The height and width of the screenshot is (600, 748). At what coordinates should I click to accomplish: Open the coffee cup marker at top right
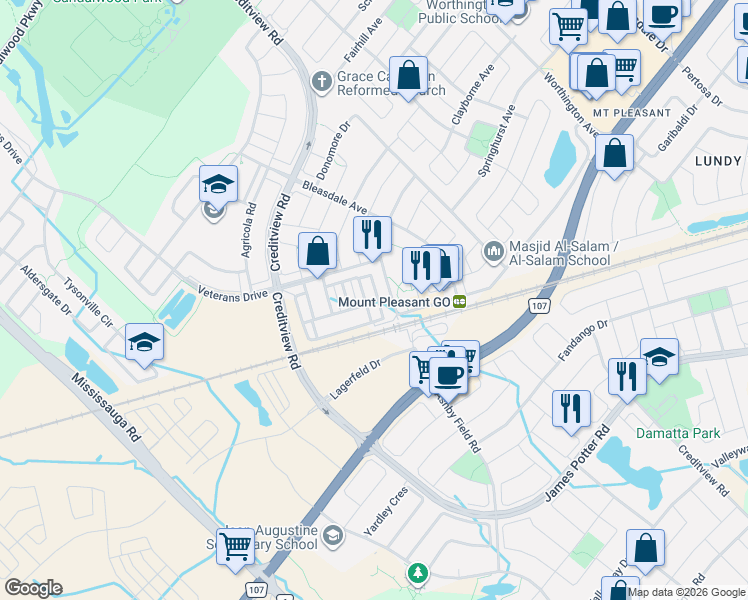pyautogui.click(x=662, y=19)
